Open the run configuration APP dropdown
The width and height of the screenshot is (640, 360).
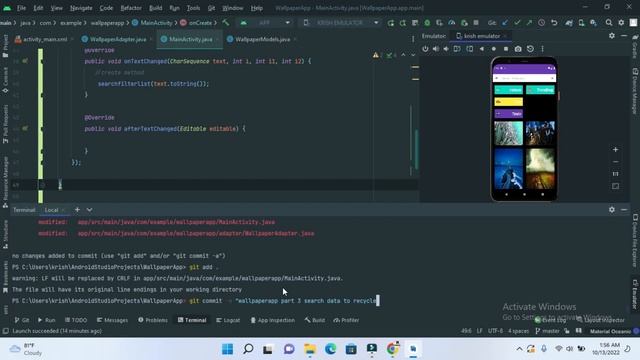point(266,22)
